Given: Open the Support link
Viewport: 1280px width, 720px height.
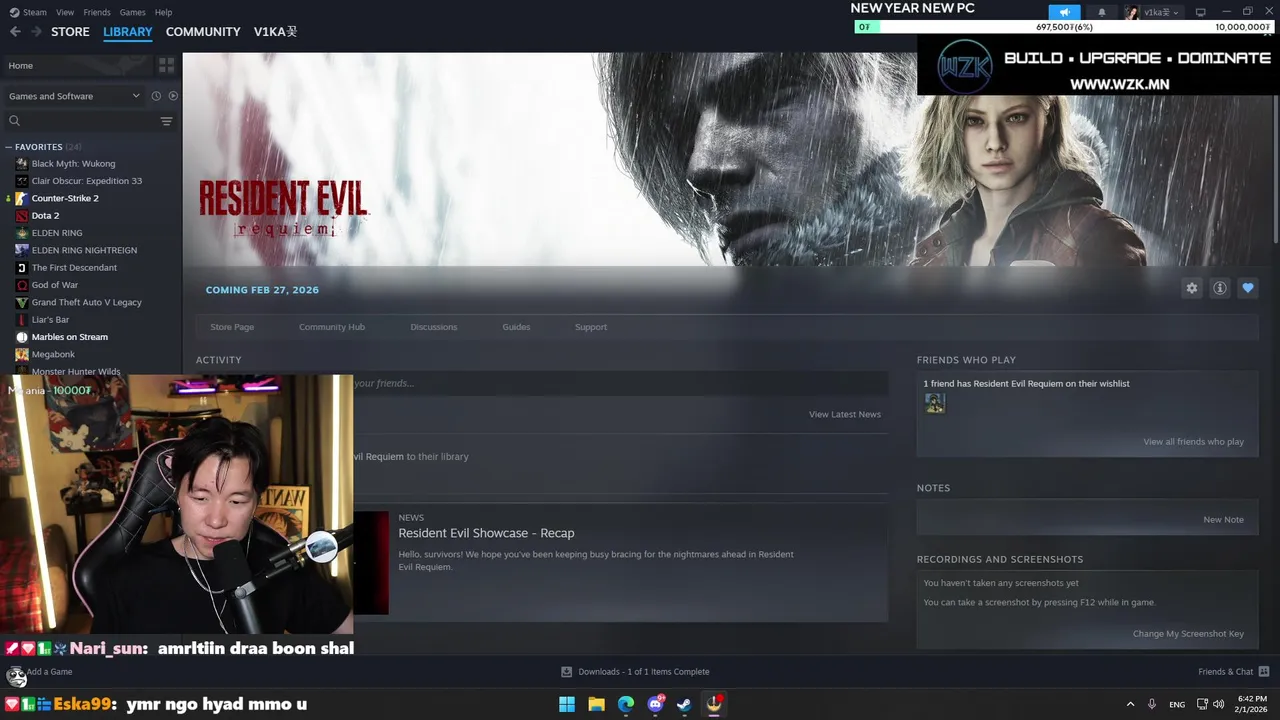Looking at the screenshot, I should 591,327.
